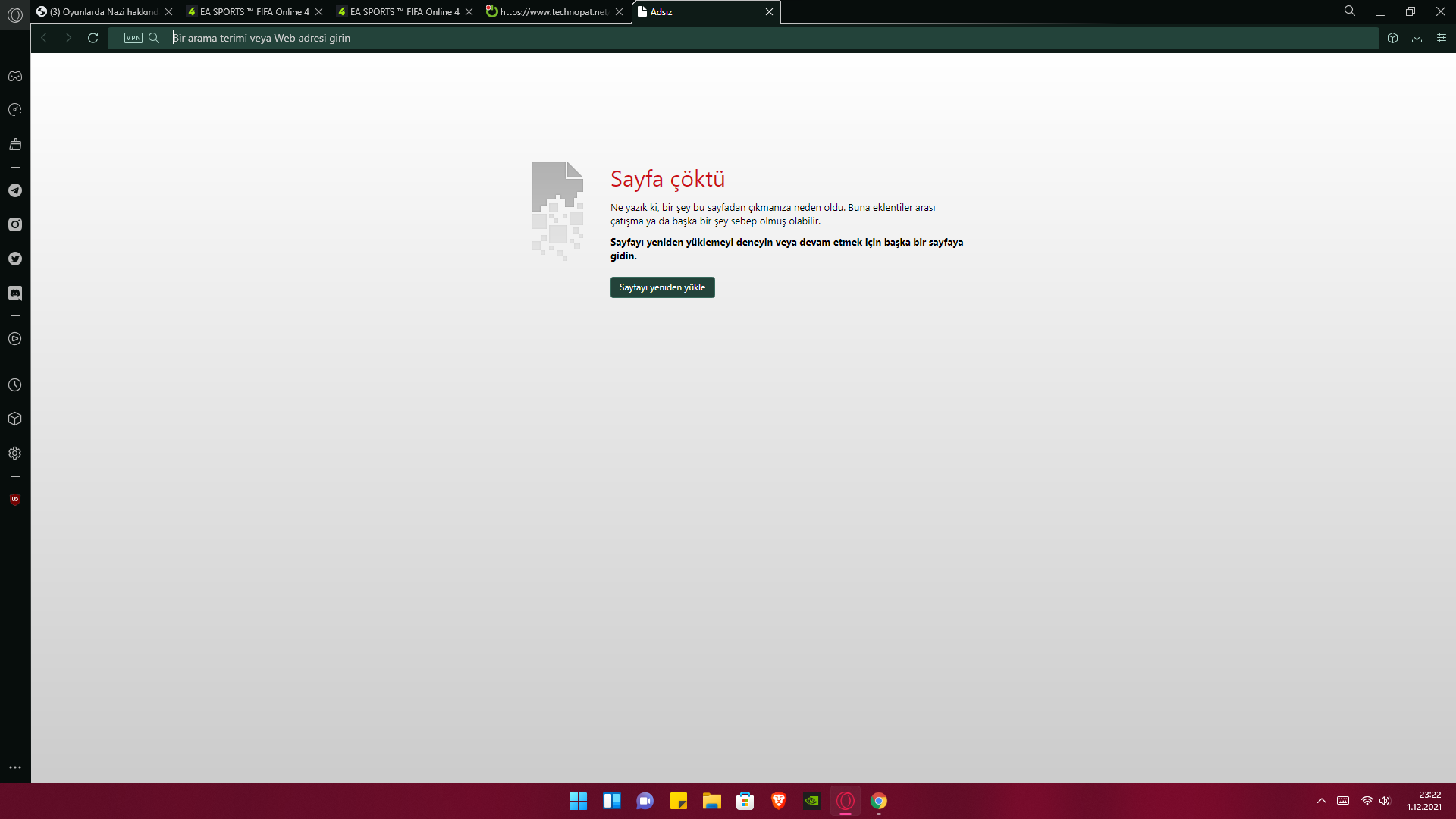Open Twitter in the sidebar
Image resolution: width=1456 pixels, height=819 pixels.
(x=15, y=259)
